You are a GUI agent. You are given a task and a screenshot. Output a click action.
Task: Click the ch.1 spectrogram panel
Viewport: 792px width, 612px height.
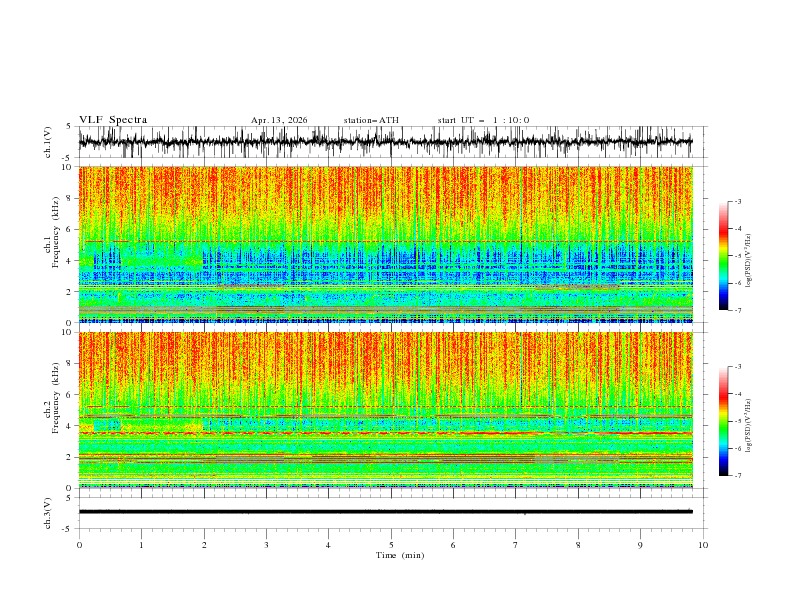(385, 244)
